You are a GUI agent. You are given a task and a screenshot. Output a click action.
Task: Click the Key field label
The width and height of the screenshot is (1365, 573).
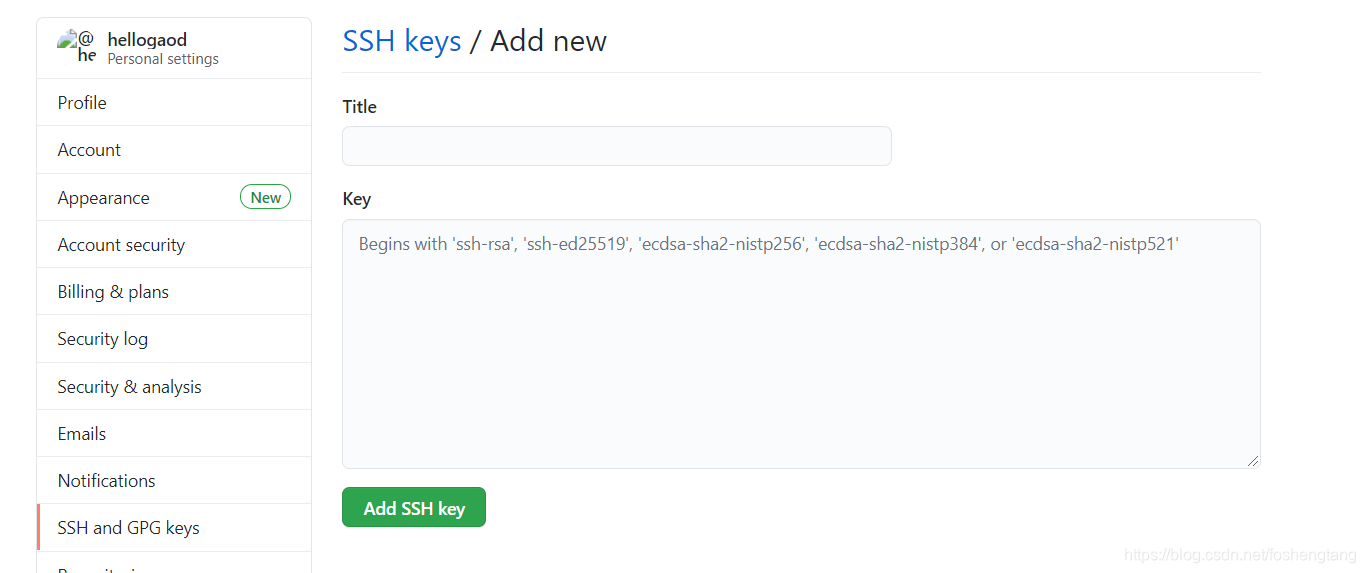point(357,198)
